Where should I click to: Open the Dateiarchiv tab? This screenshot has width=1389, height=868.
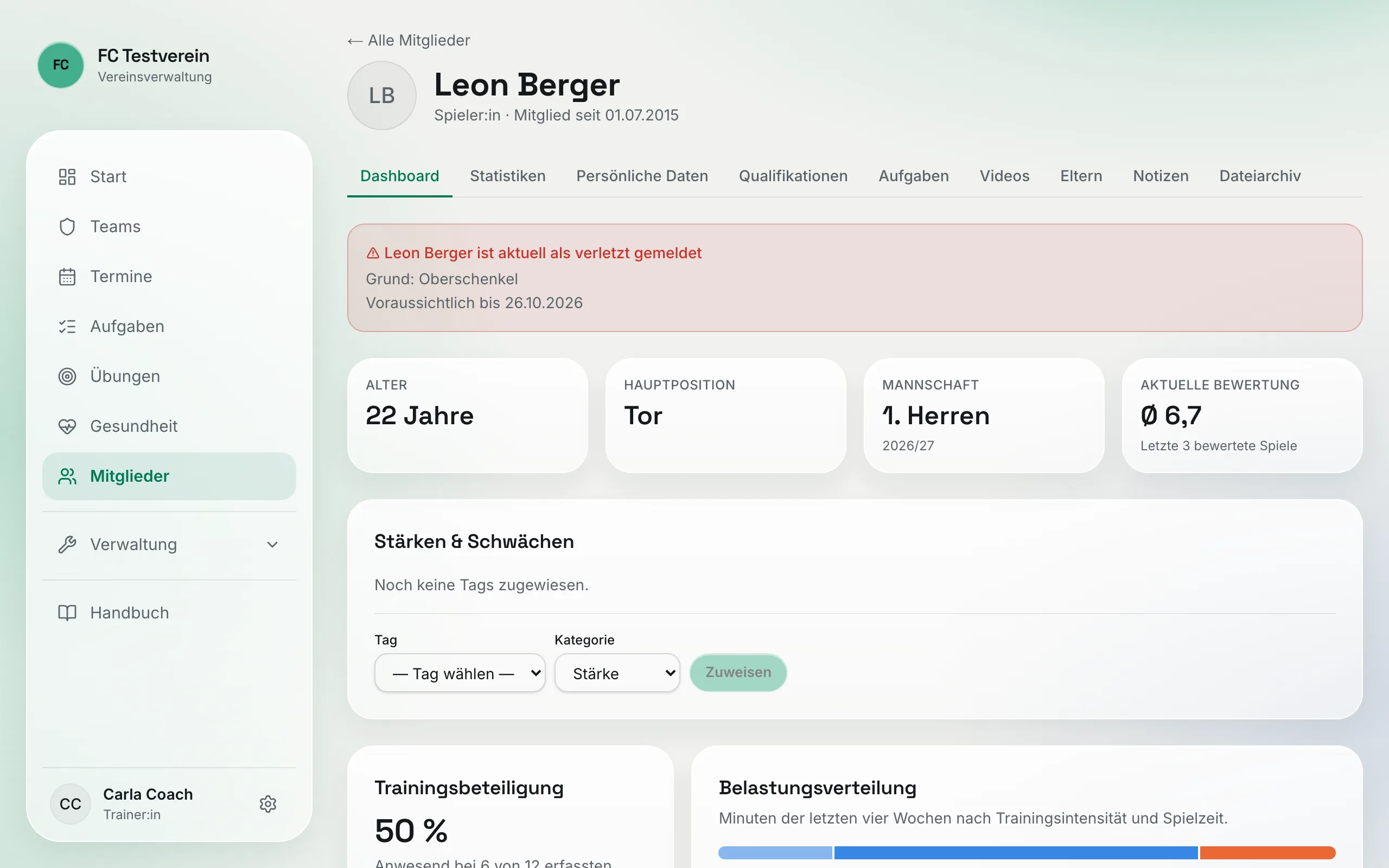click(1260, 176)
